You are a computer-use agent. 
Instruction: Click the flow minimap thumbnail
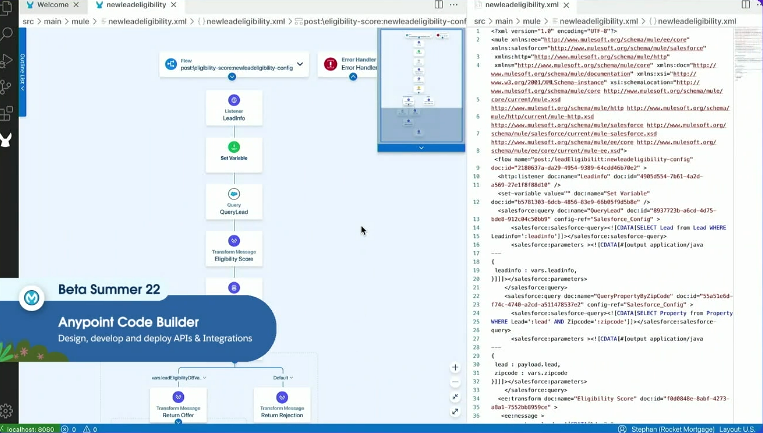tap(421, 86)
